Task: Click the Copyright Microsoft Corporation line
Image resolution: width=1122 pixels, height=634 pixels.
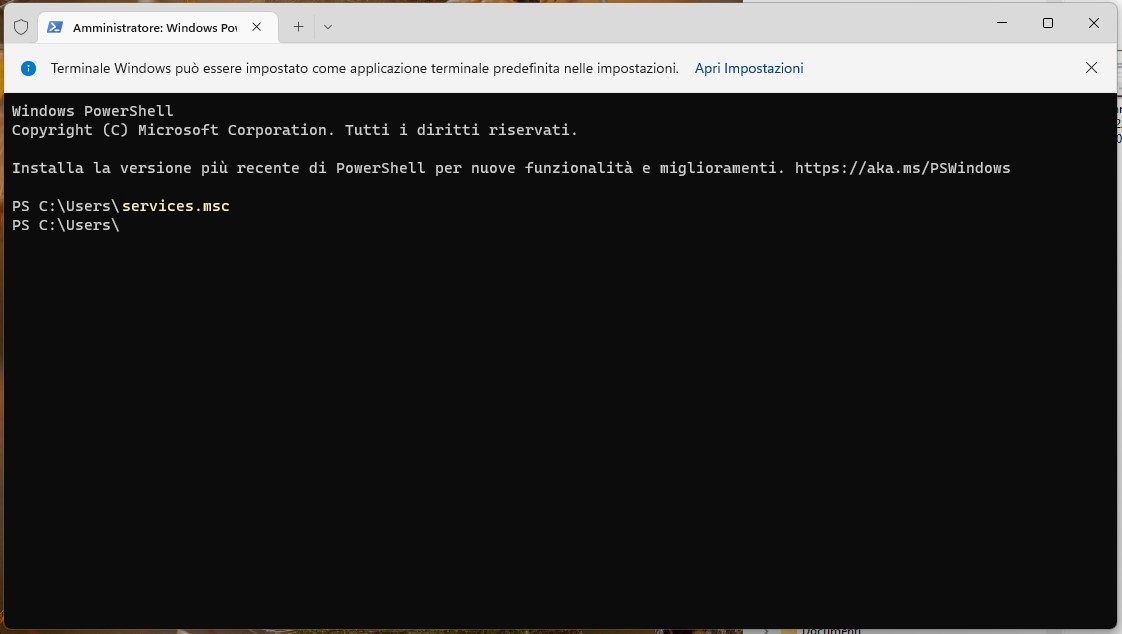Action: [295, 130]
